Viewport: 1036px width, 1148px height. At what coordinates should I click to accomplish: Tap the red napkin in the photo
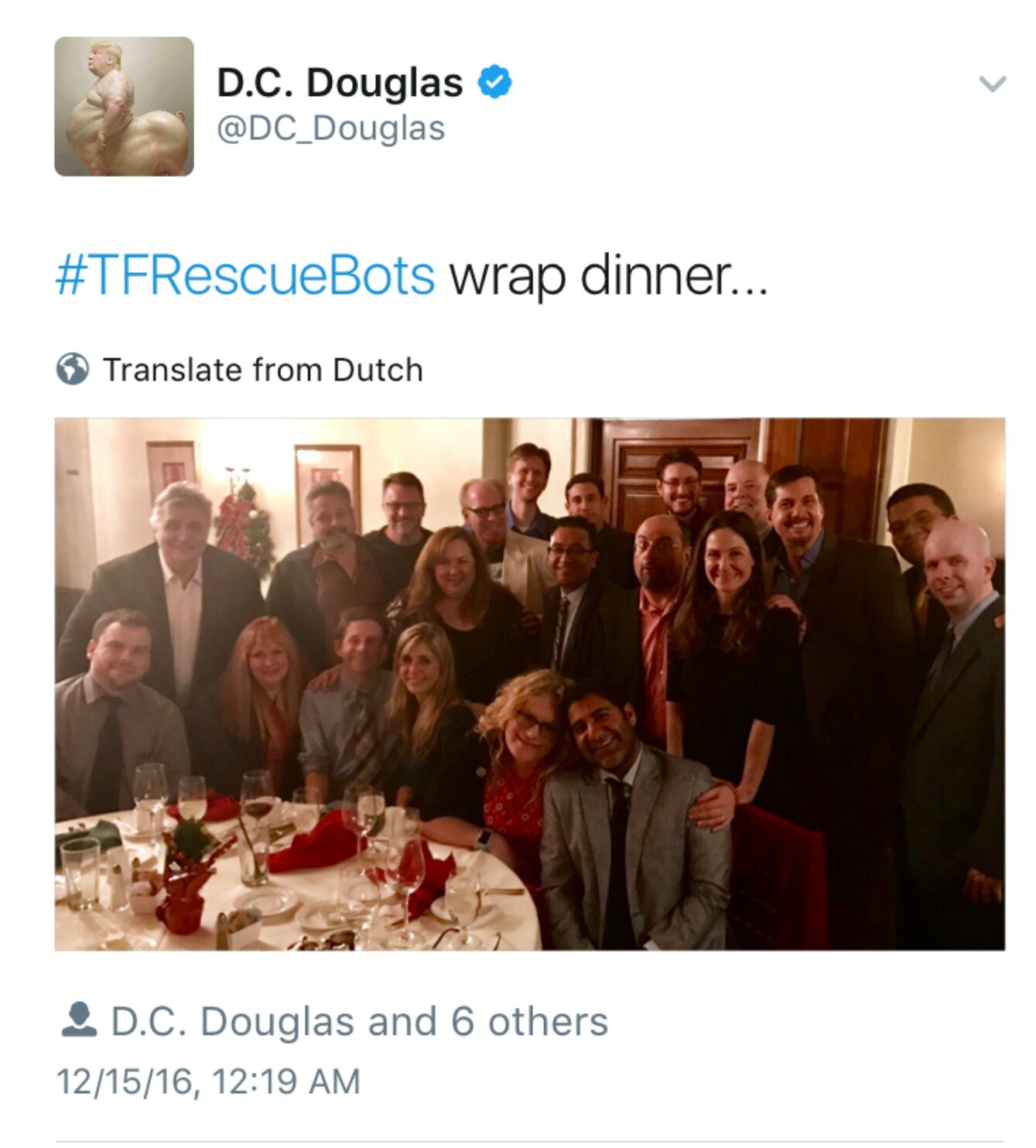[317, 843]
